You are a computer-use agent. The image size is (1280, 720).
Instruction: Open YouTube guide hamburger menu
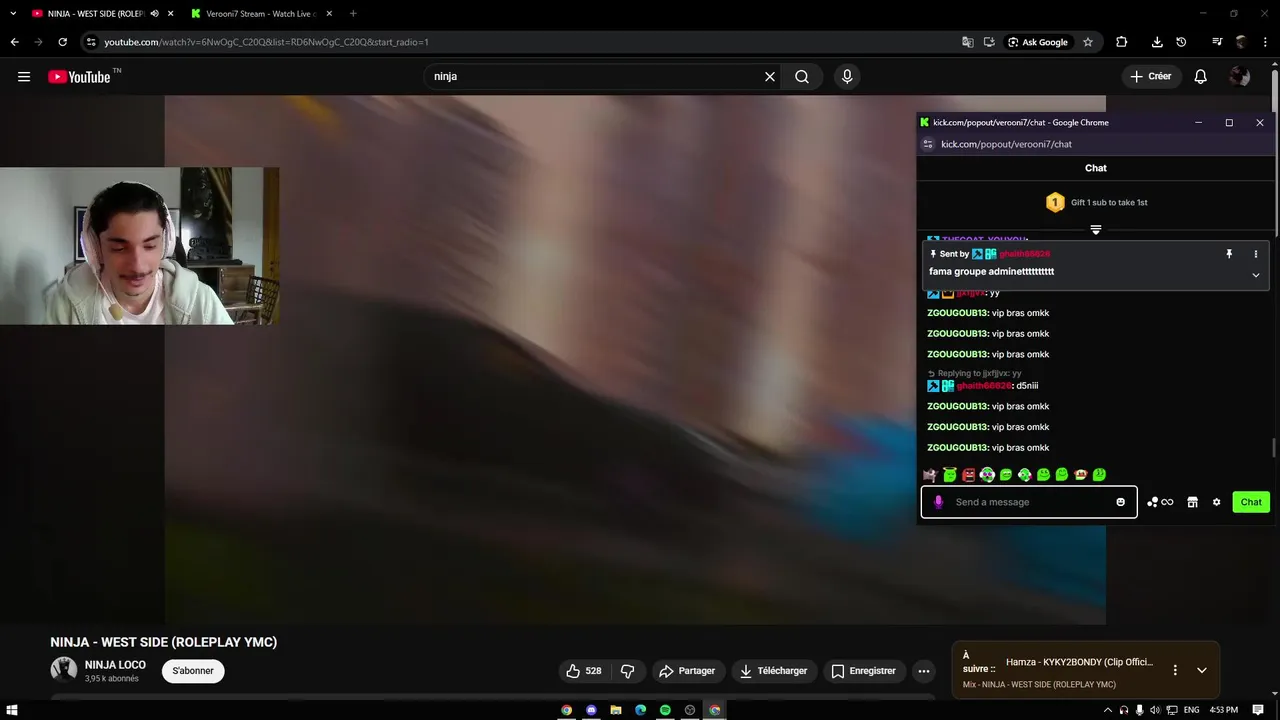click(x=24, y=77)
